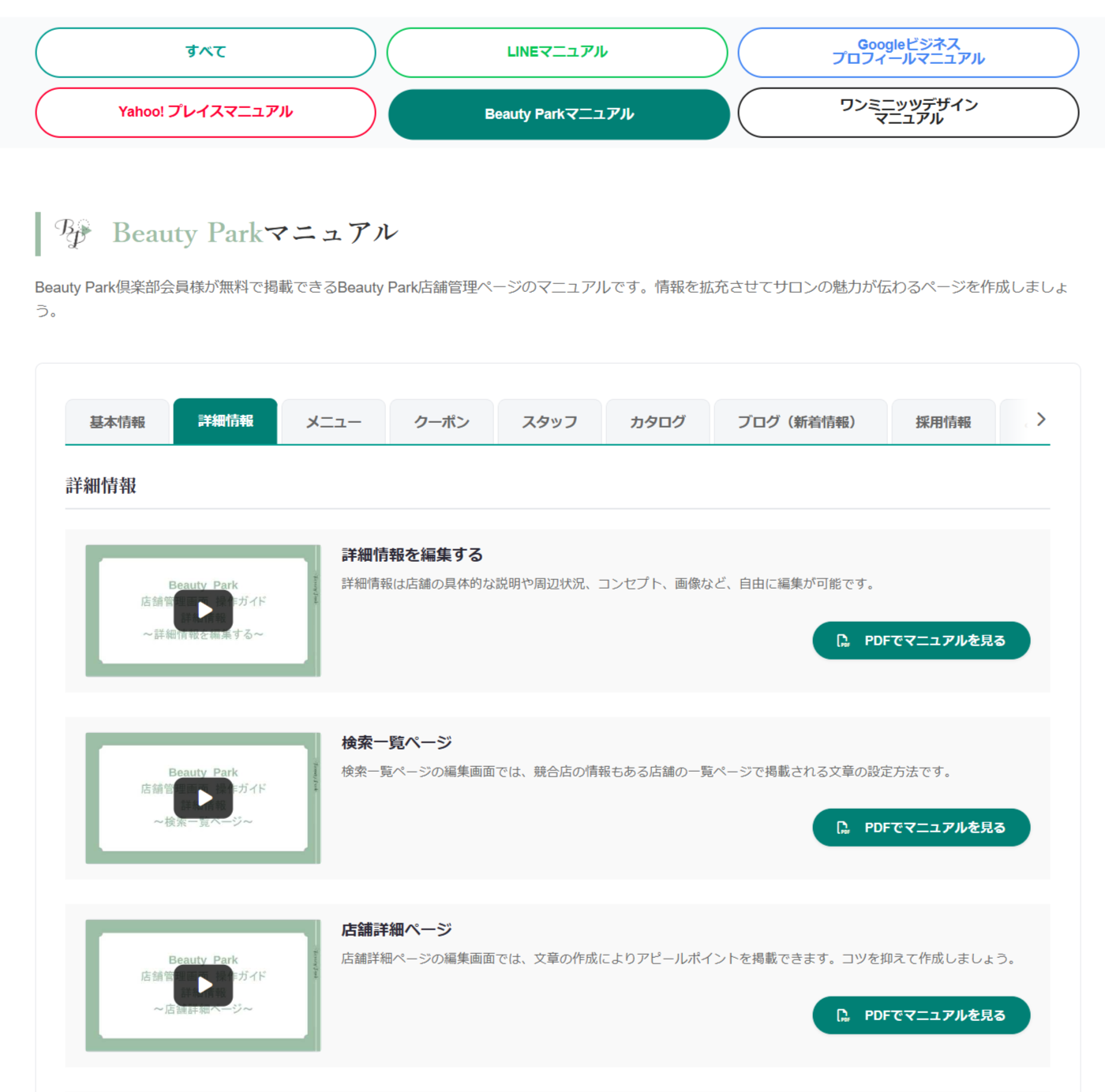Image resolution: width=1105 pixels, height=1092 pixels.
Task: Click the 検索一覧ページ title text
Action: pos(396,742)
